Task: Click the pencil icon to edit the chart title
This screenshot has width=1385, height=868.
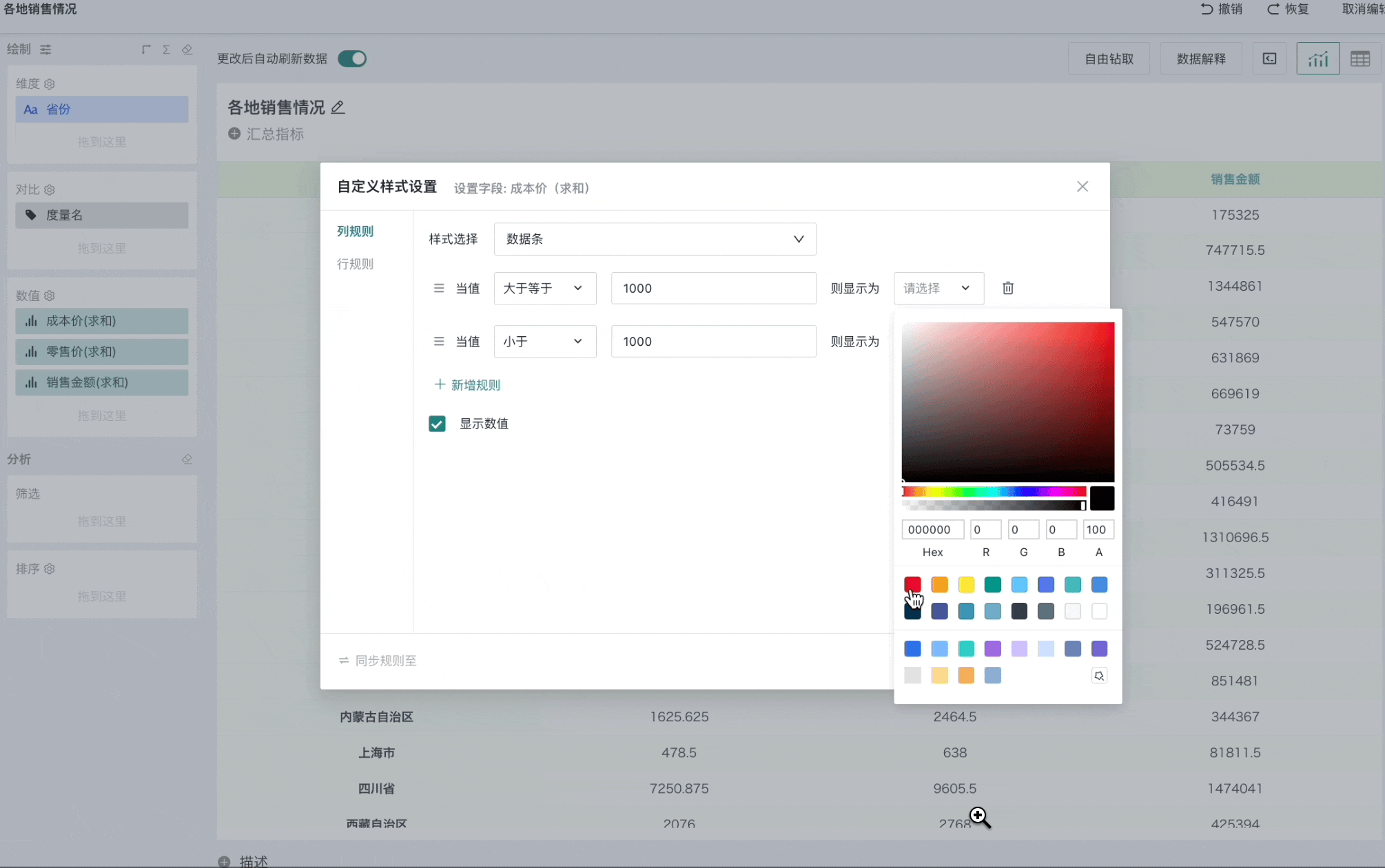Action: pyautogui.click(x=338, y=107)
